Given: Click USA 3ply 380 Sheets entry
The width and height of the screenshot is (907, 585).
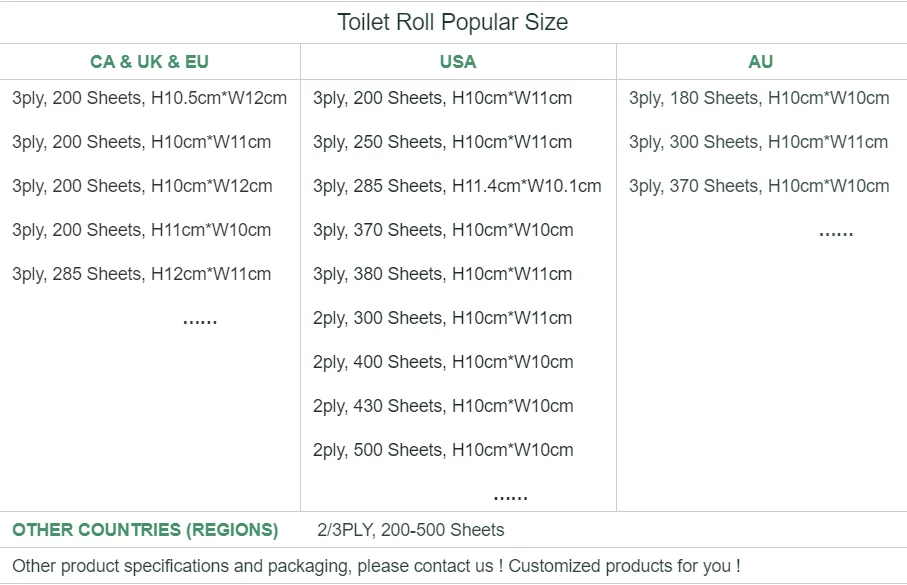Looking at the screenshot, I should point(442,274).
